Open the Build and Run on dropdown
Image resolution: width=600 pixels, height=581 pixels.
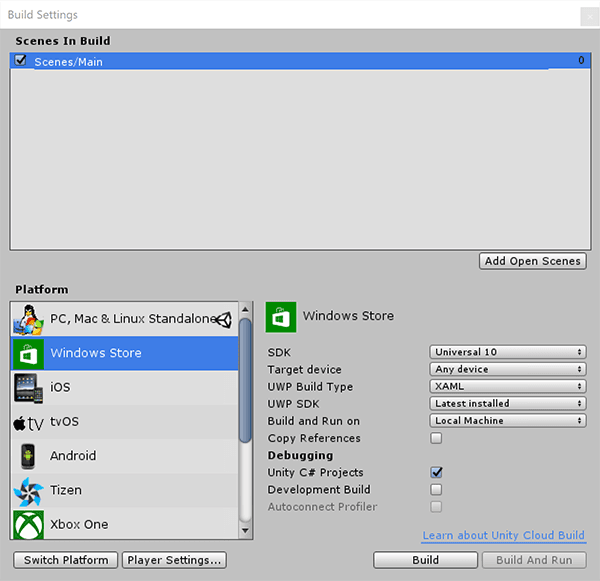(508, 421)
